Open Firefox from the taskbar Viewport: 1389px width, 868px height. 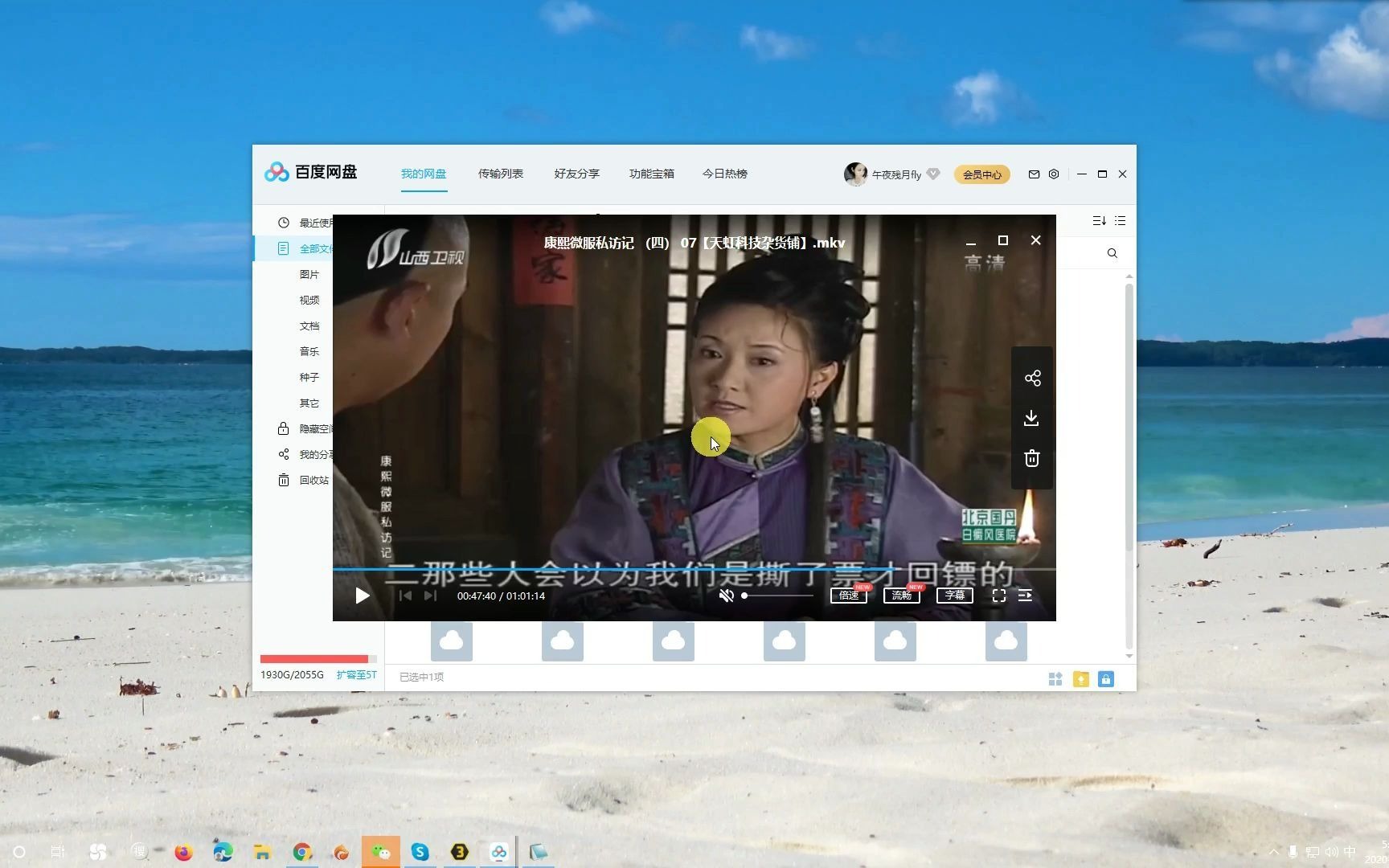tap(183, 852)
